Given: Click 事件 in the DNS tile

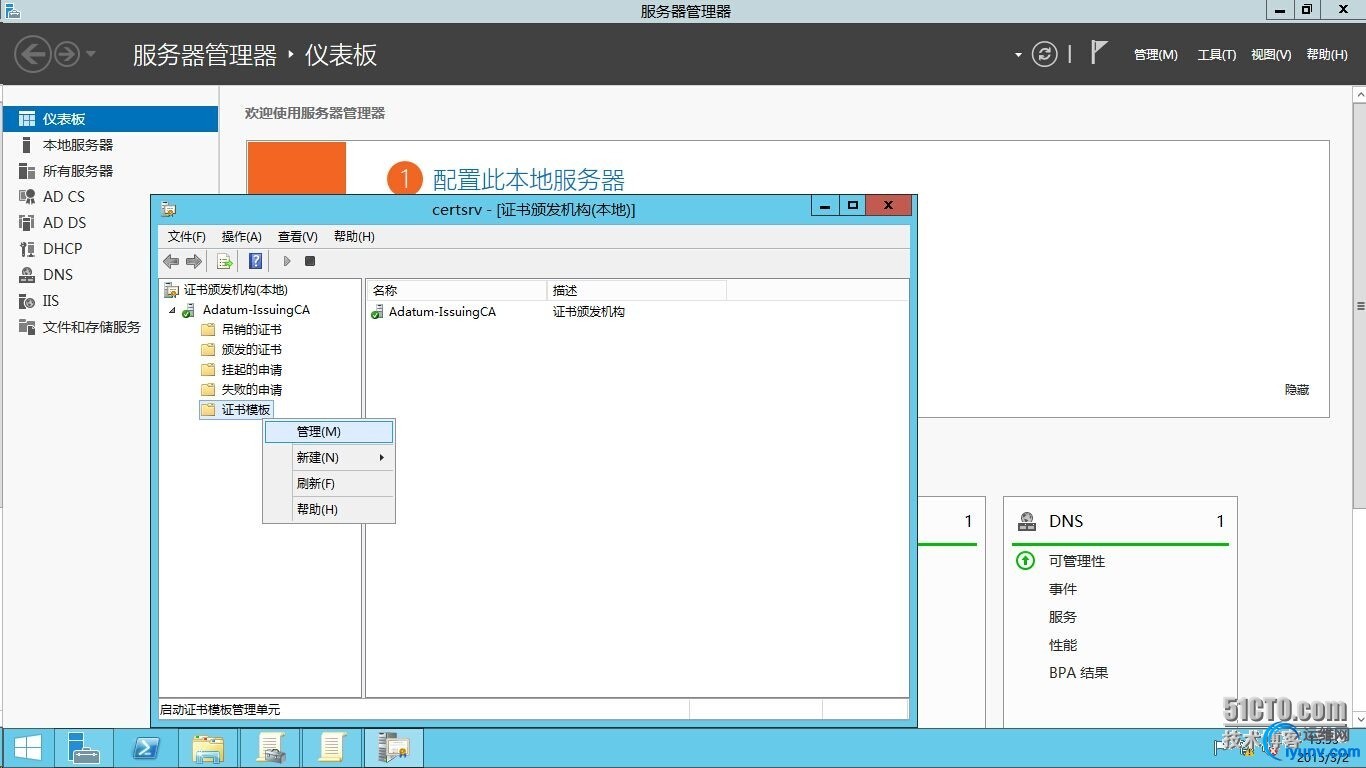Looking at the screenshot, I should [x=1063, y=589].
